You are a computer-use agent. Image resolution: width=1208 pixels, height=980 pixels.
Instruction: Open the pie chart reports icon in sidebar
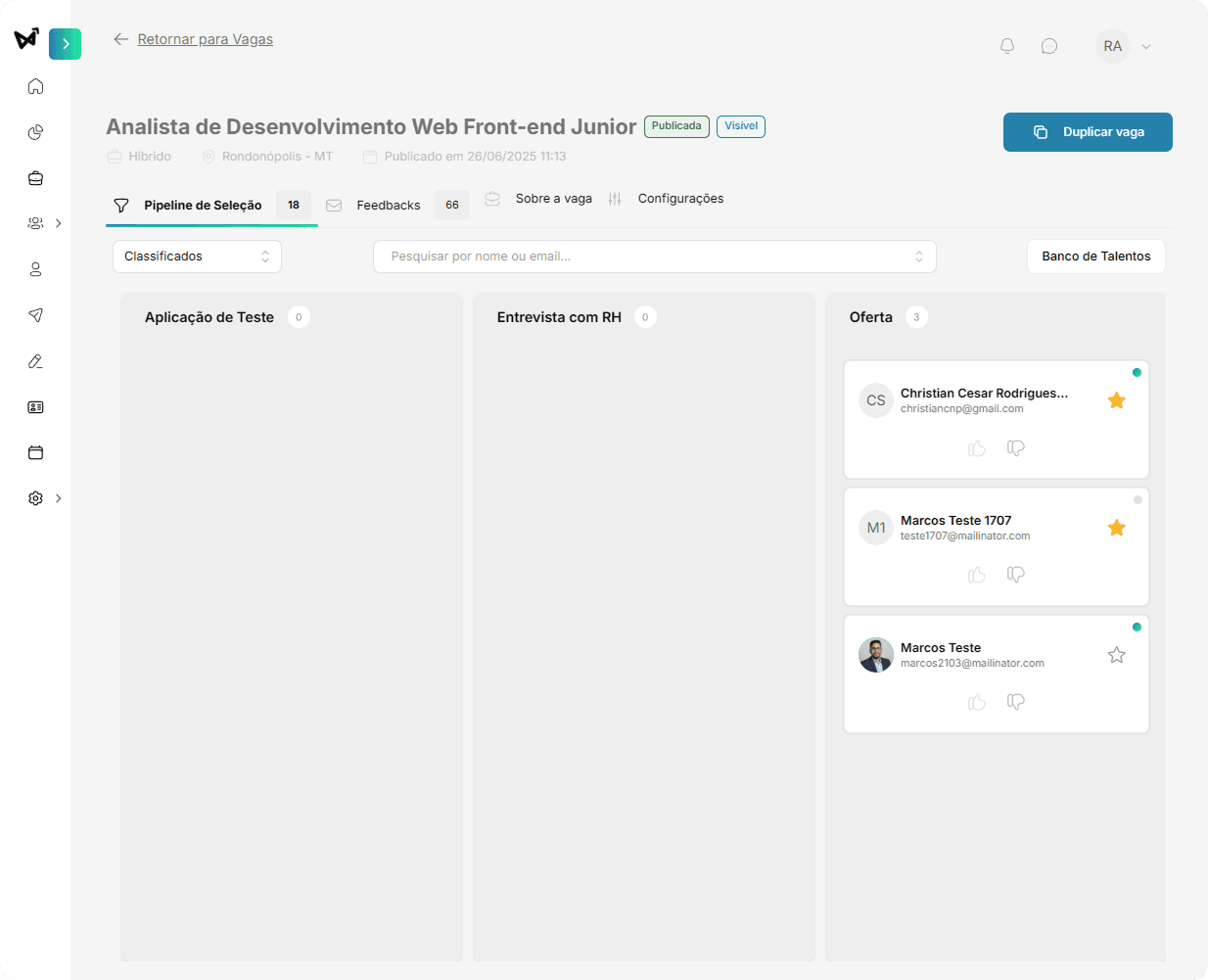(36, 132)
